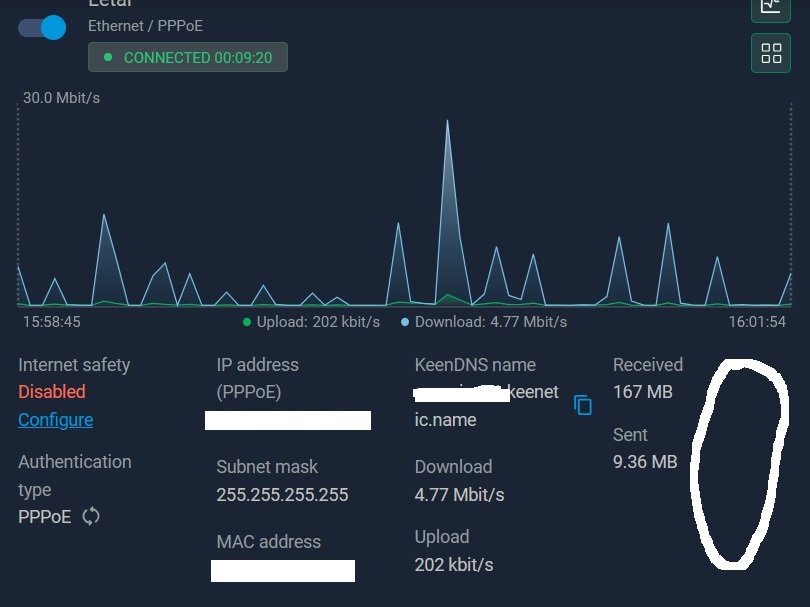
Task: Click the red Disabled status text
Action: tap(52, 392)
